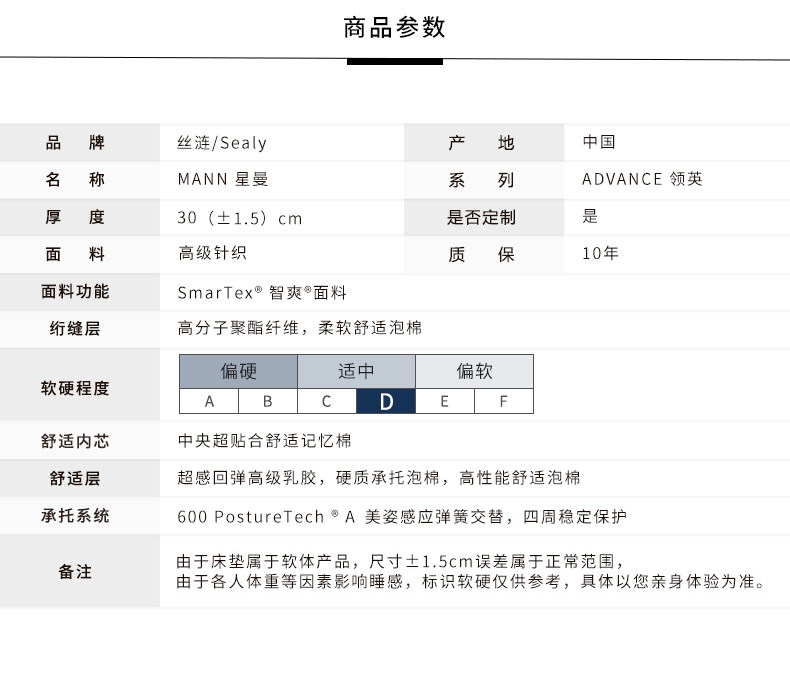Select the 承托系统 label cell
Image resolution: width=790 pixels, height=691 pixels.
80,516
